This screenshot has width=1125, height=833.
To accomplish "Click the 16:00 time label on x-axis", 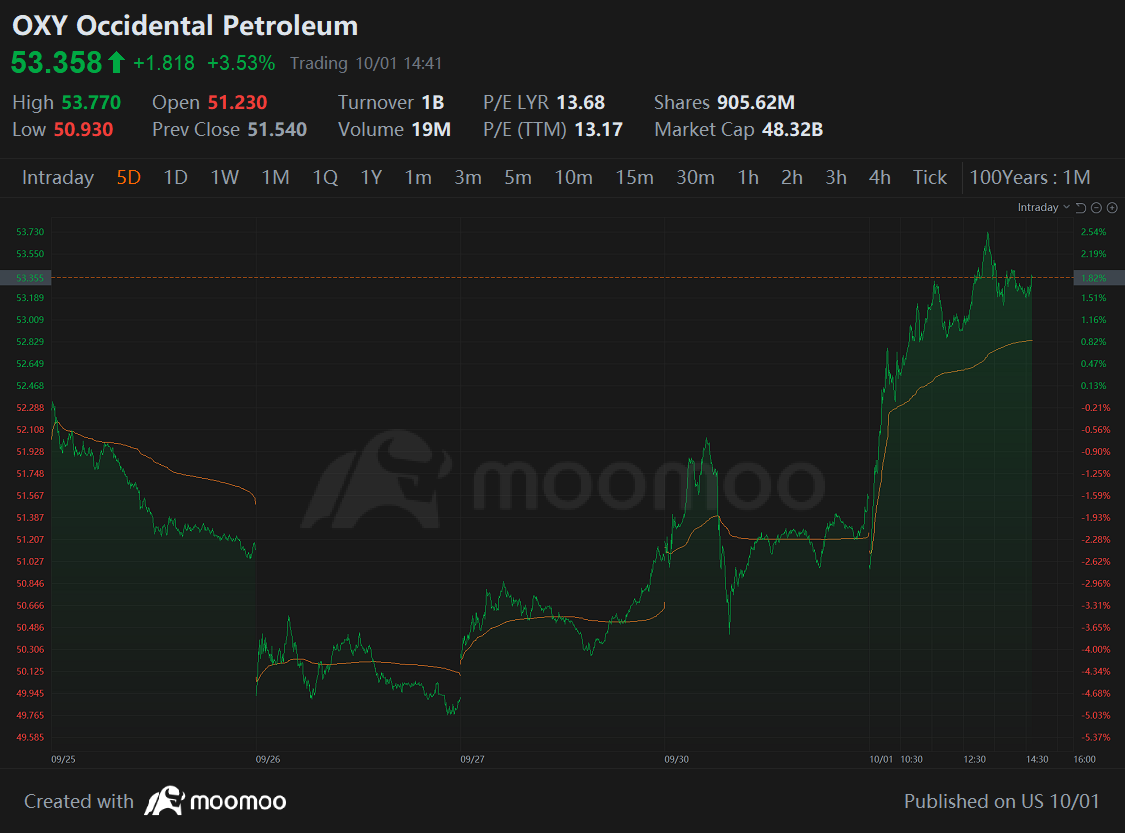I will (1084, 759).
